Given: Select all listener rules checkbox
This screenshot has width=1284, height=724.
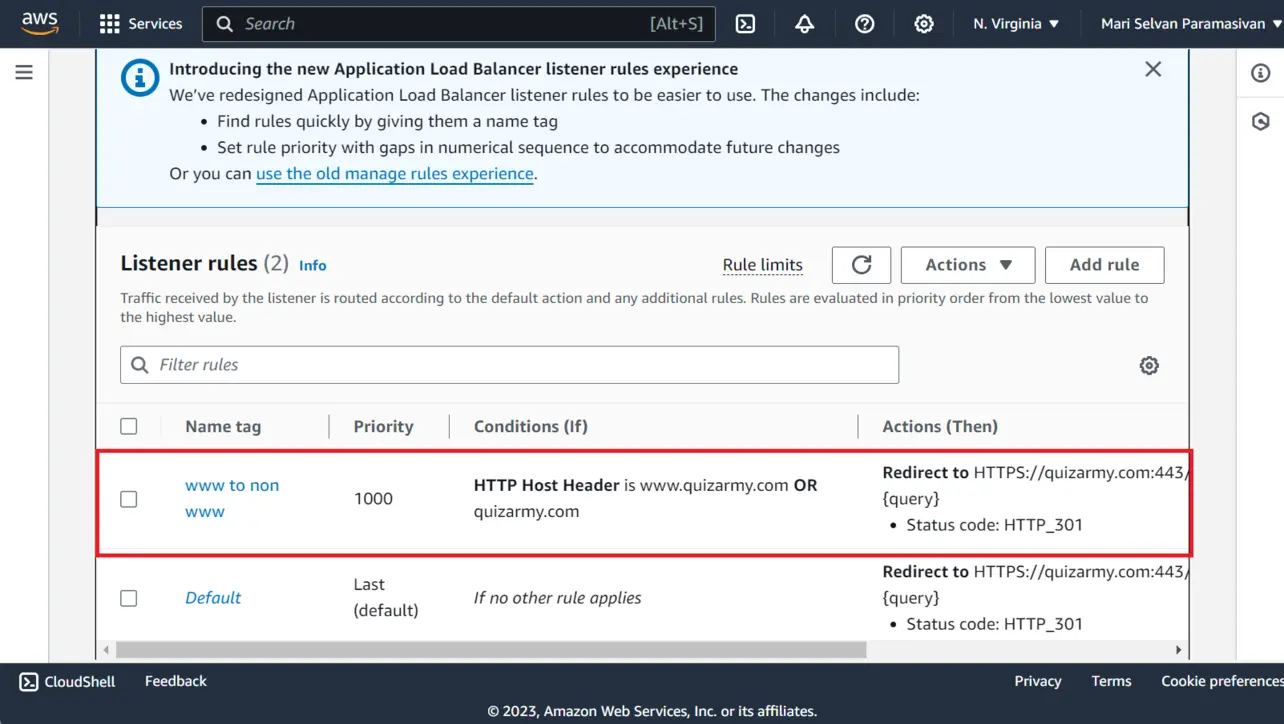Looking at the screenshot, I should tap(129, 426).
